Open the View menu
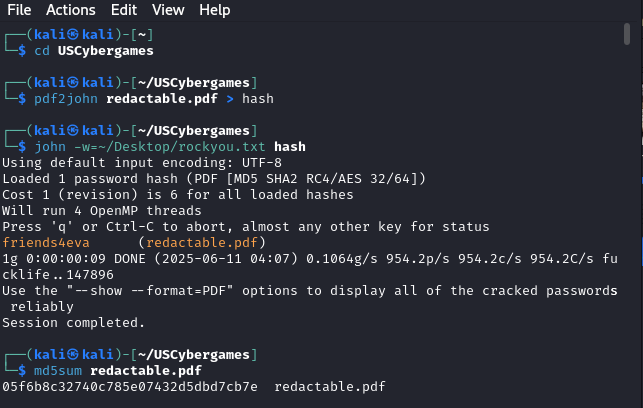This screenshot has height=408, width=643. pos(168,10)
